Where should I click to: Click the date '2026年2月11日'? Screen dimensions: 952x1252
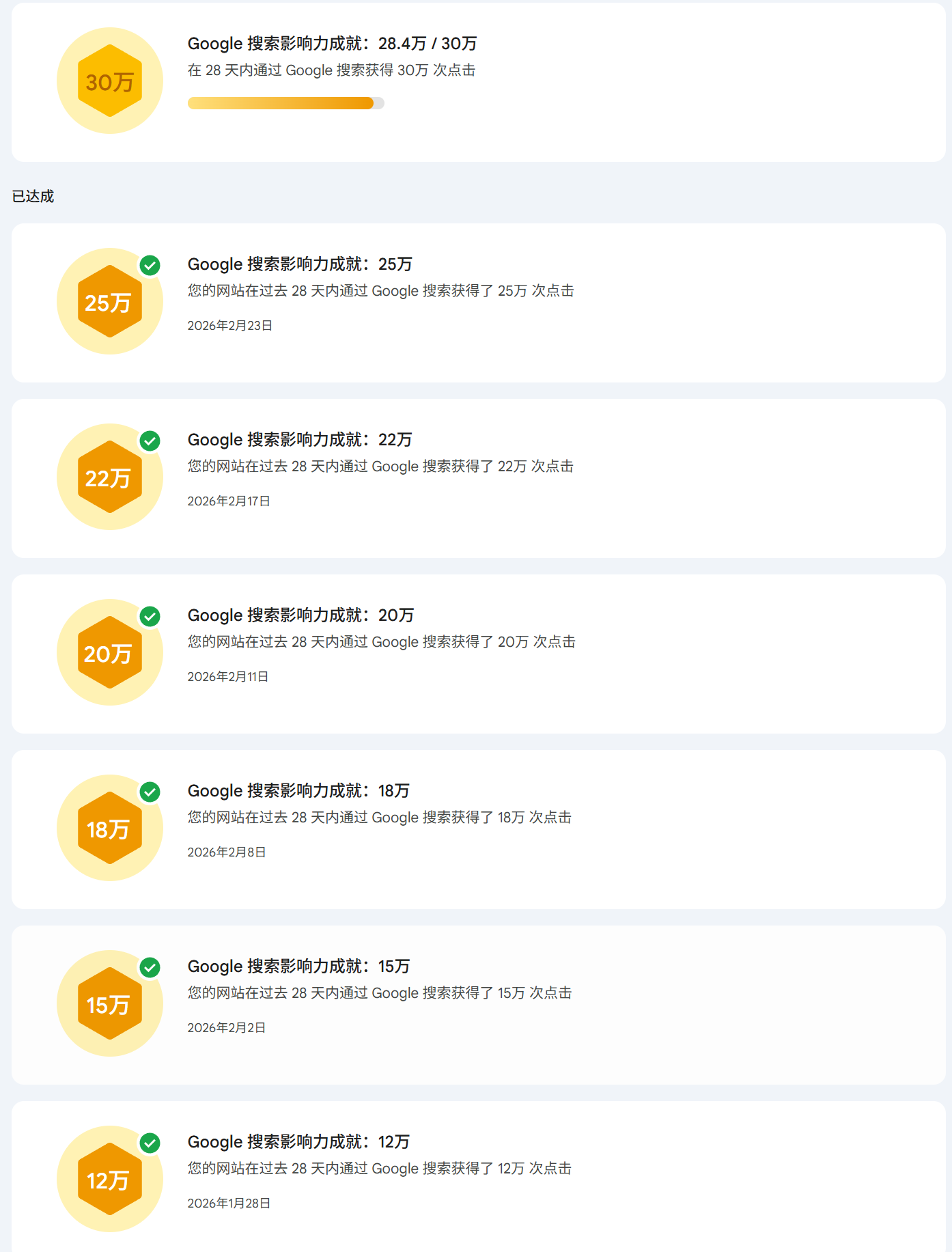[228, 677]
